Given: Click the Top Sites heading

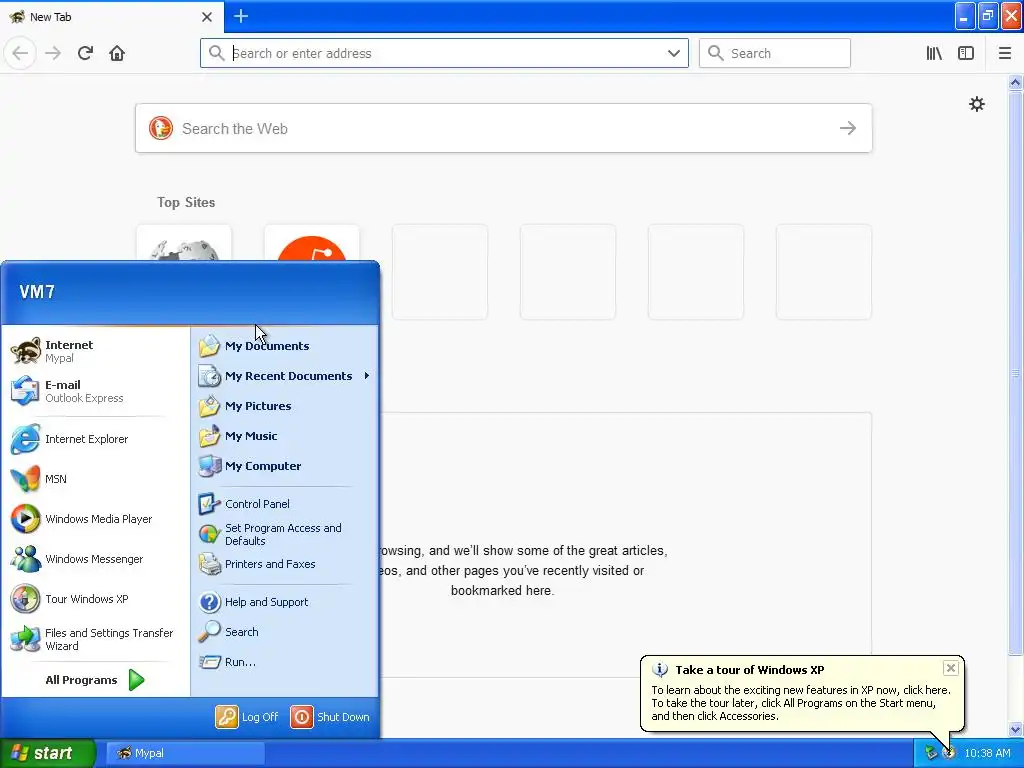Looking at the screenshot, I should (x=186, y=202).
